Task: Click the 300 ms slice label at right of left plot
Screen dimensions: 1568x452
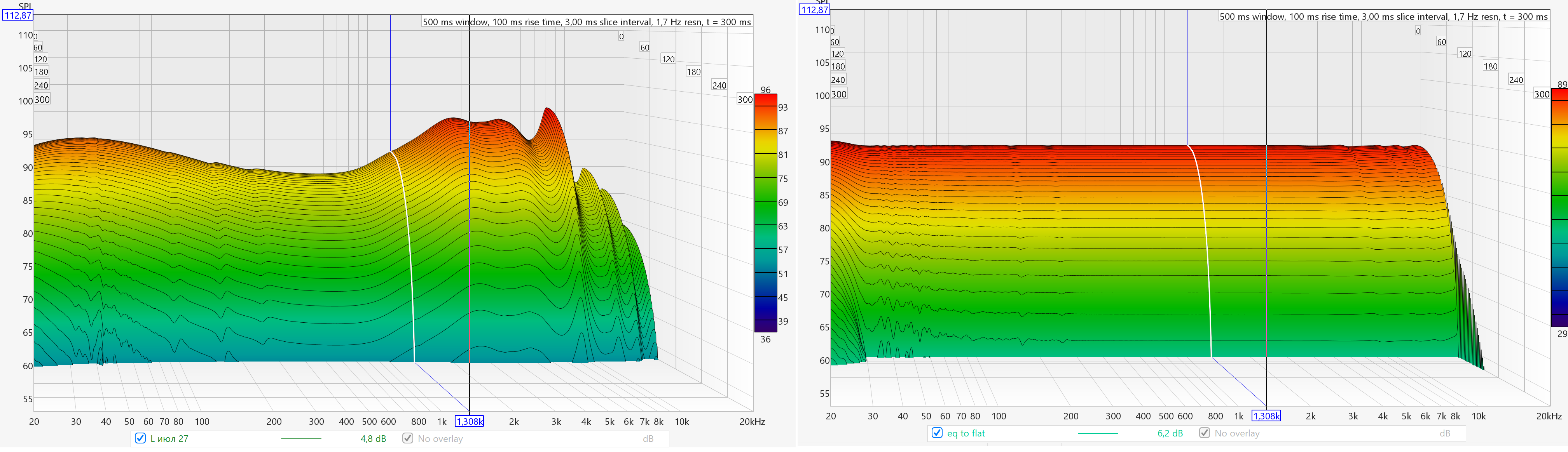Action: tap(745, 99)
